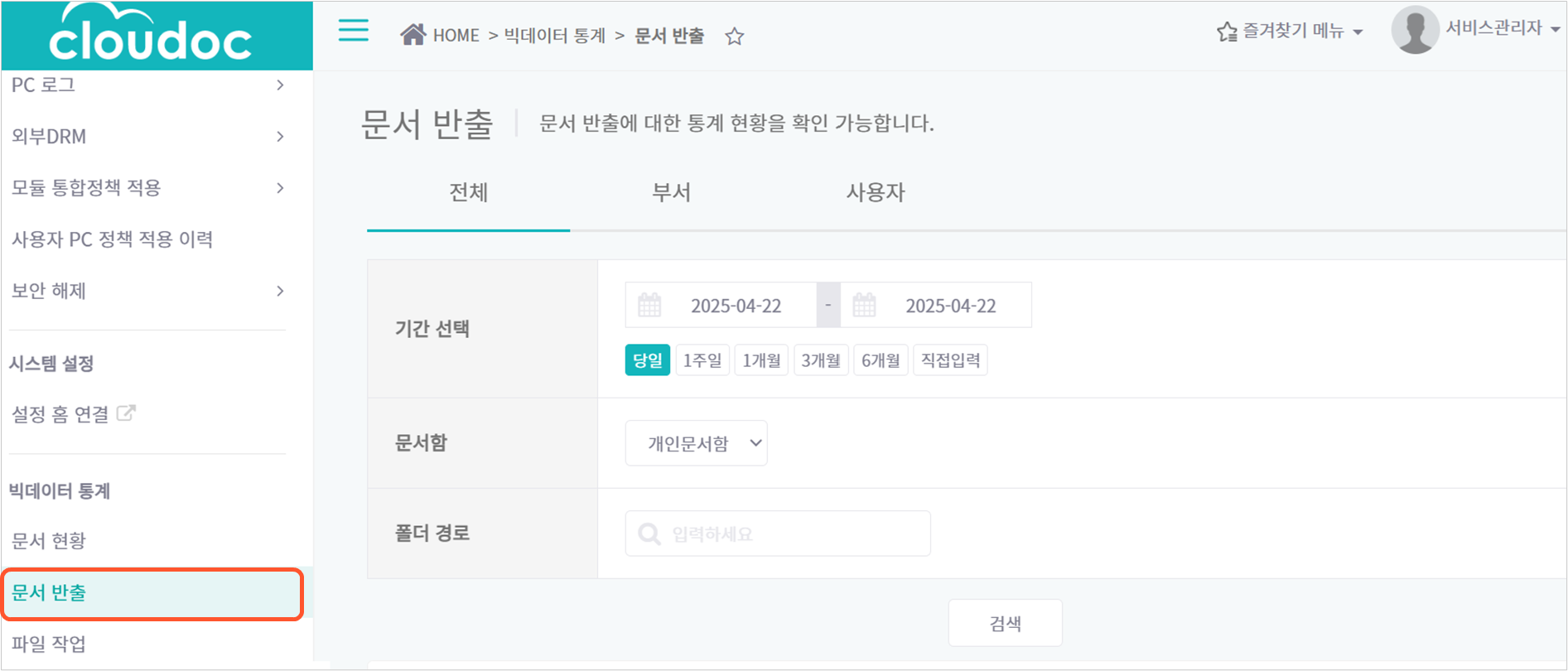Expand the 외부DRM menu chevron
The width and height of the screenshot is (1568, 671).
[280, 137]
